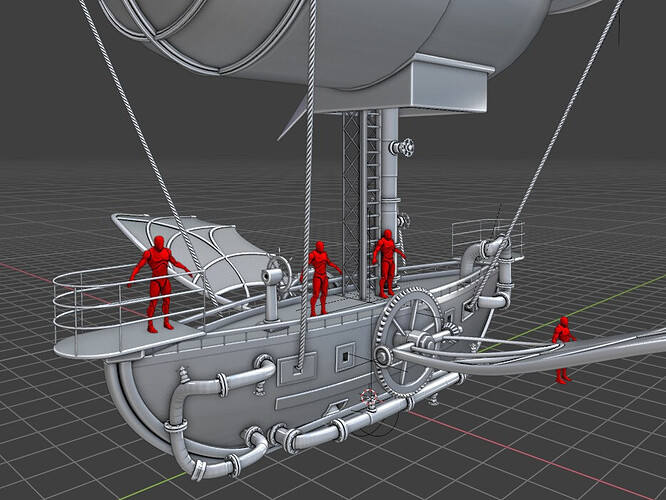Screen dimensions: 666x500
Task: Select the rear railing at the ship's stern
Action: (x=486, y=238)
